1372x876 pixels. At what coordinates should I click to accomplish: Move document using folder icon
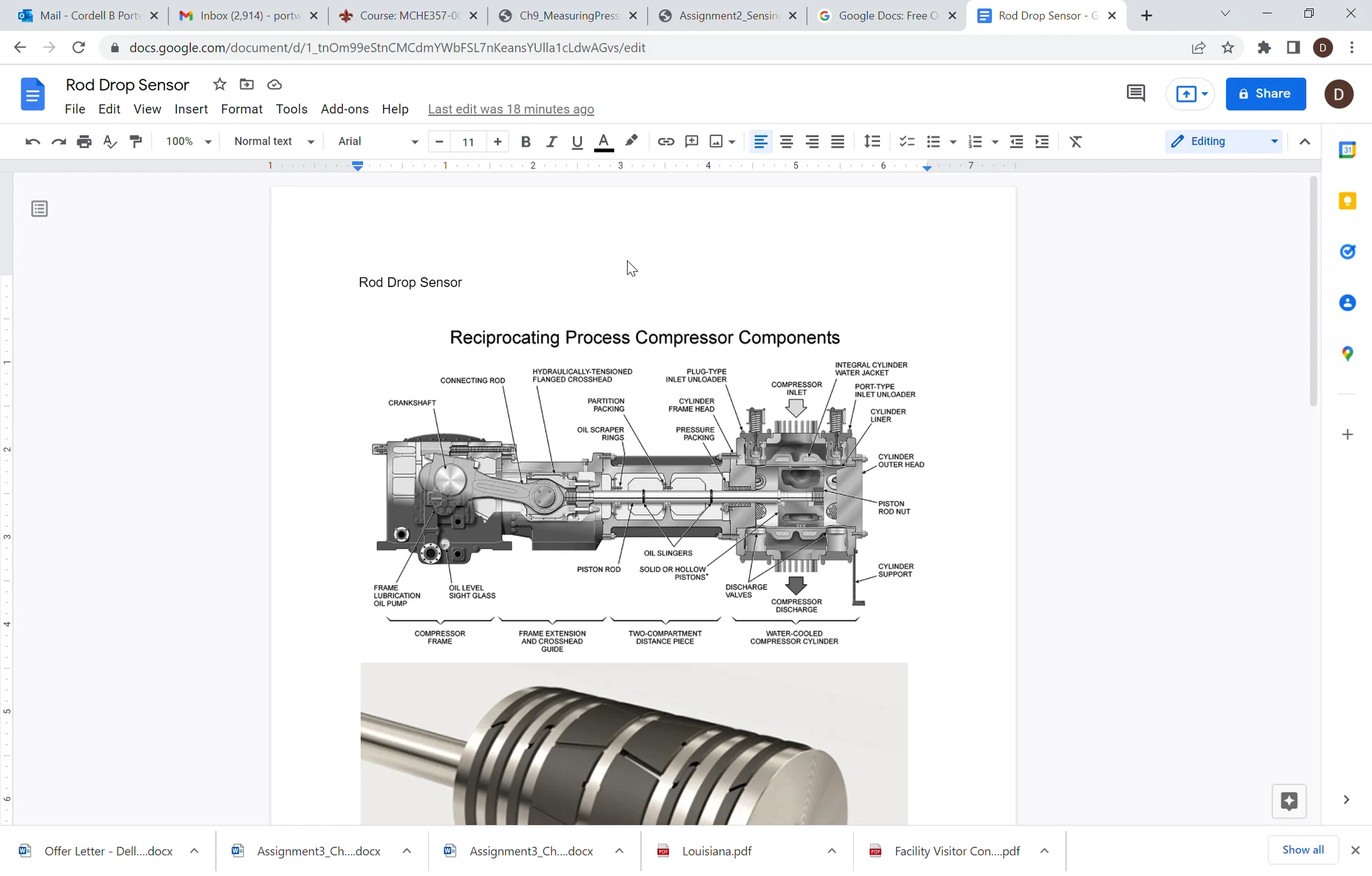(246, 85)
